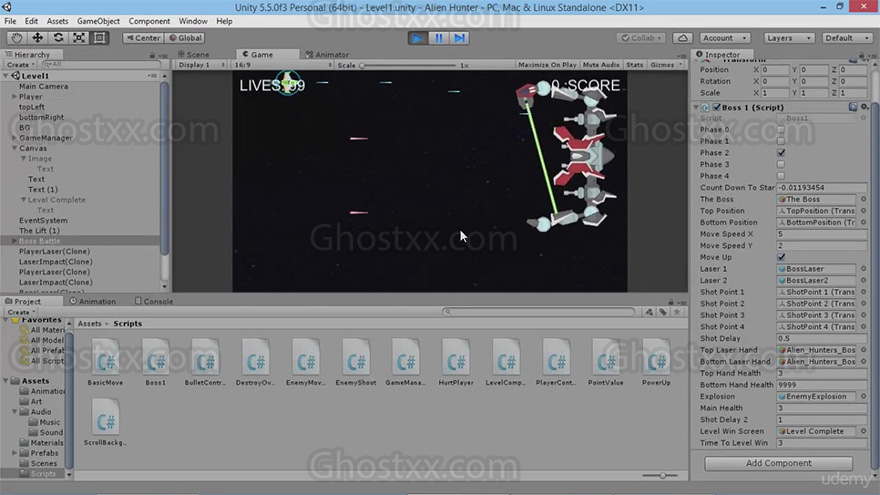Open the Component menu

149,21
